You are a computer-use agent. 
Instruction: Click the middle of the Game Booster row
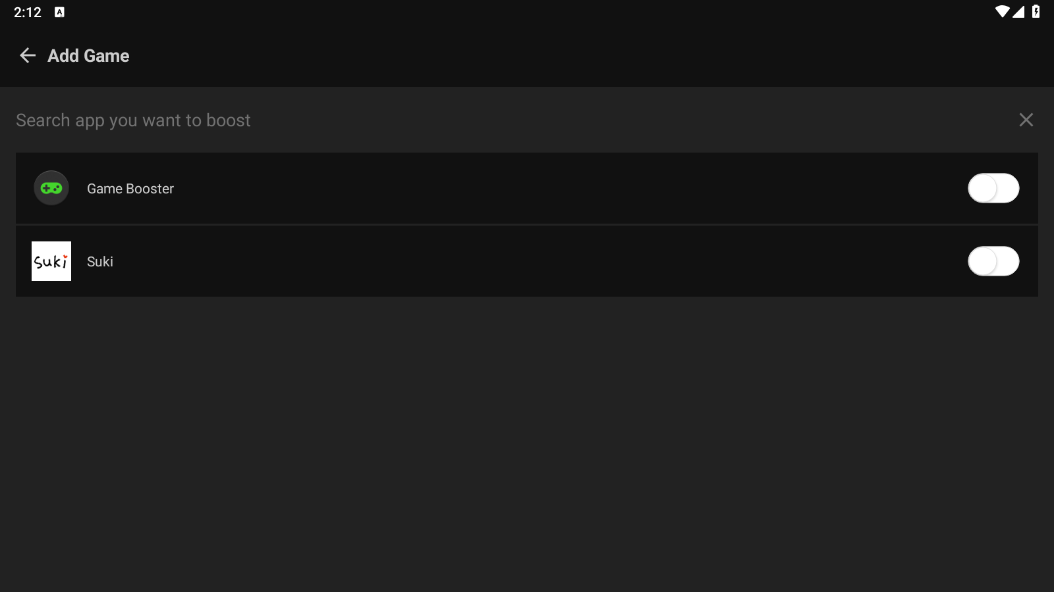(527, 188)
